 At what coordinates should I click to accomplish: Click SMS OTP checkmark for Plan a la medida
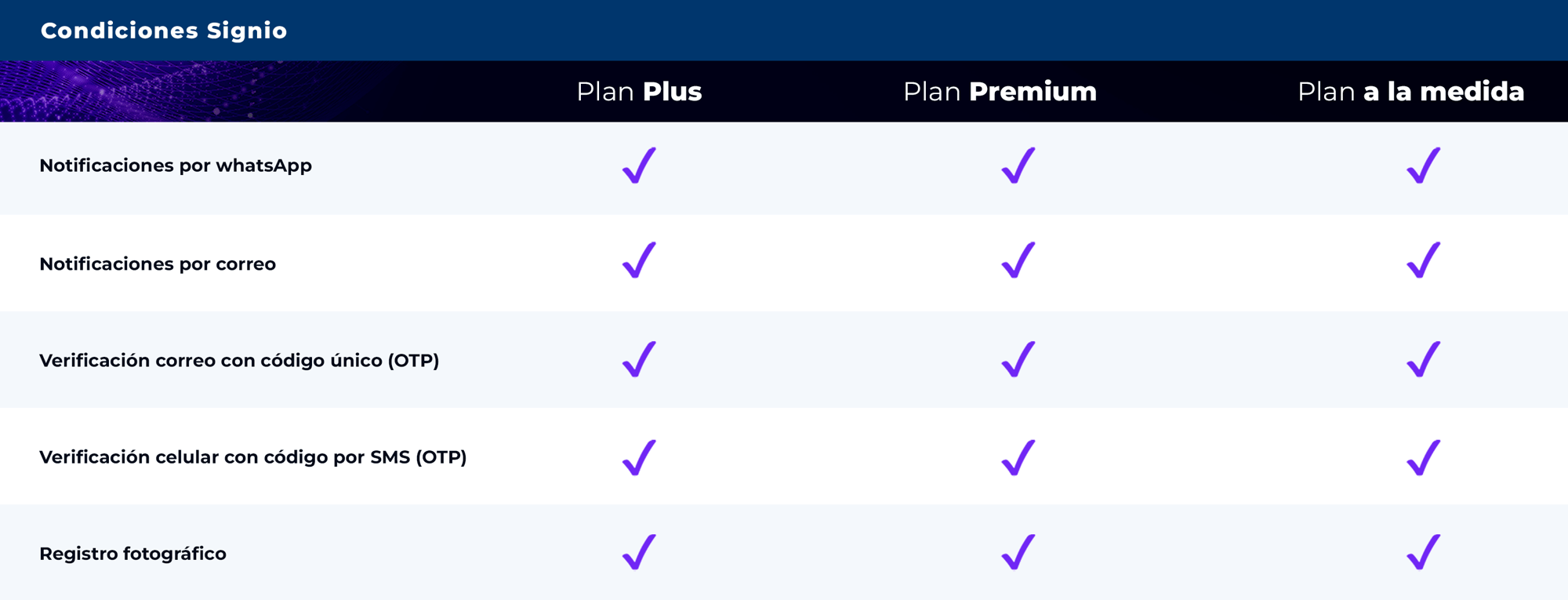(1423, 458)
